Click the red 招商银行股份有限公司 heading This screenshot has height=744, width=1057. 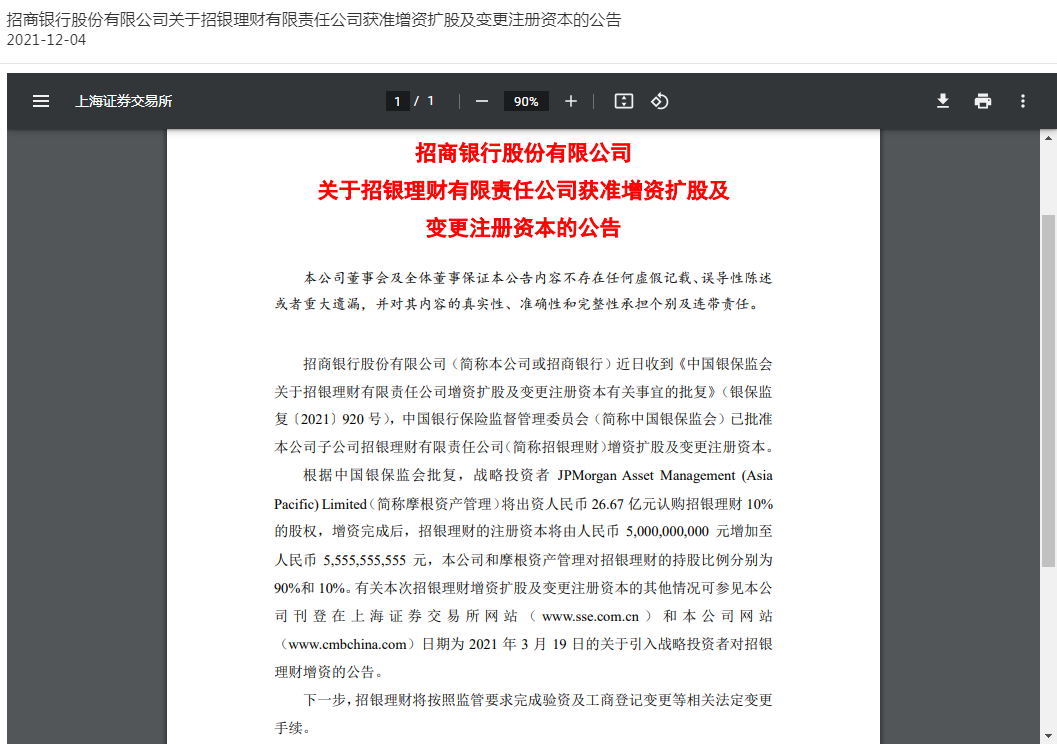523,153
